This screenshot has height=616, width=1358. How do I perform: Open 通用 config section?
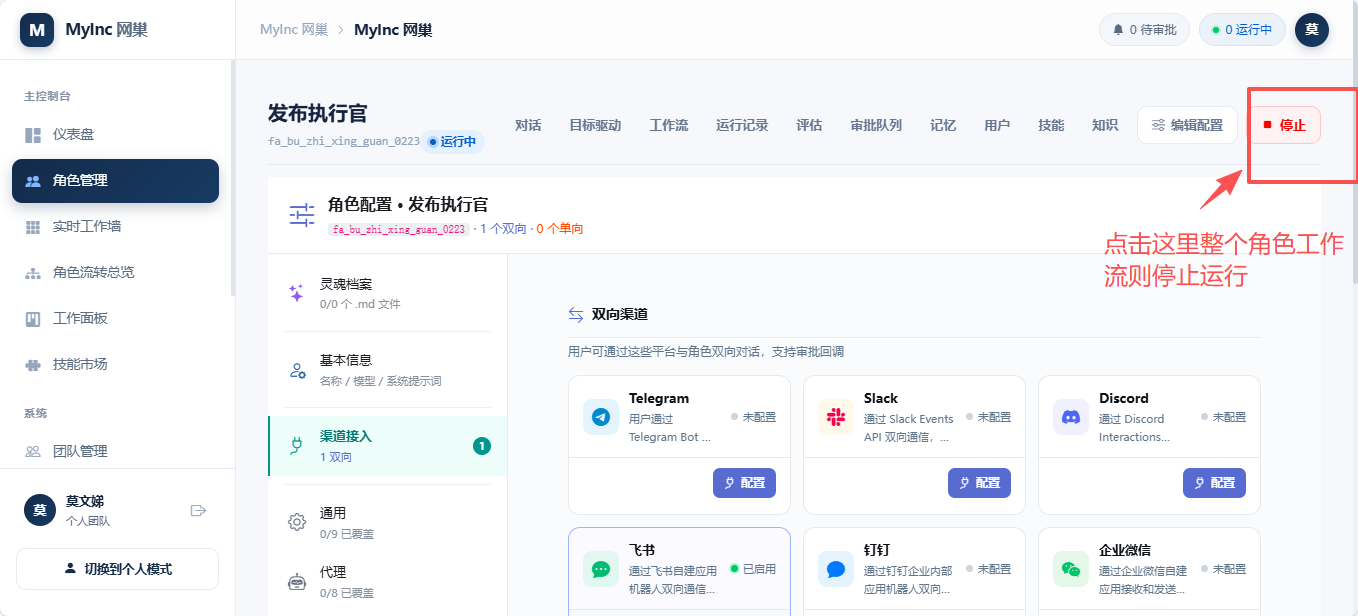[388, 522]
